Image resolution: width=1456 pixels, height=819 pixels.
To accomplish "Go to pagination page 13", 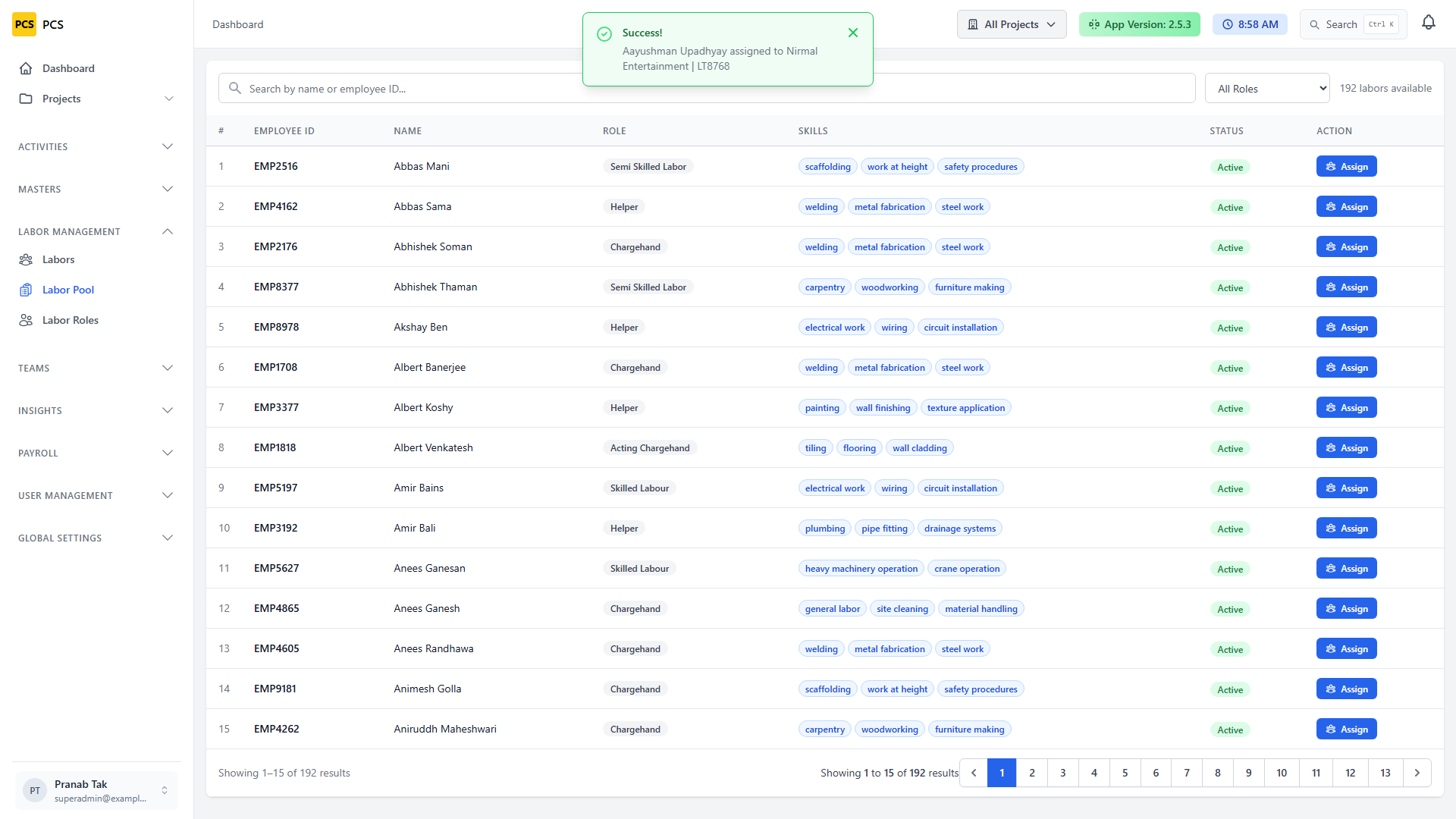I will 1385,773.
